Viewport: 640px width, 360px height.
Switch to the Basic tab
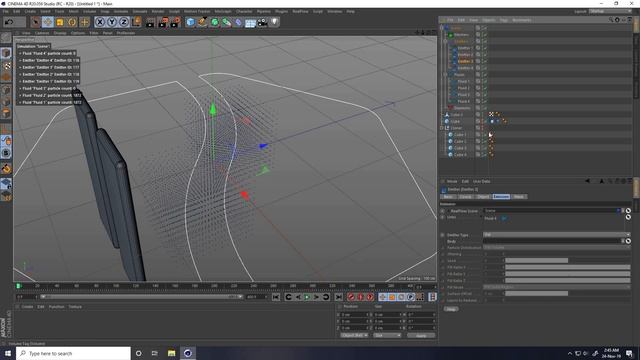pyautogui.click(x=448, y=196)
